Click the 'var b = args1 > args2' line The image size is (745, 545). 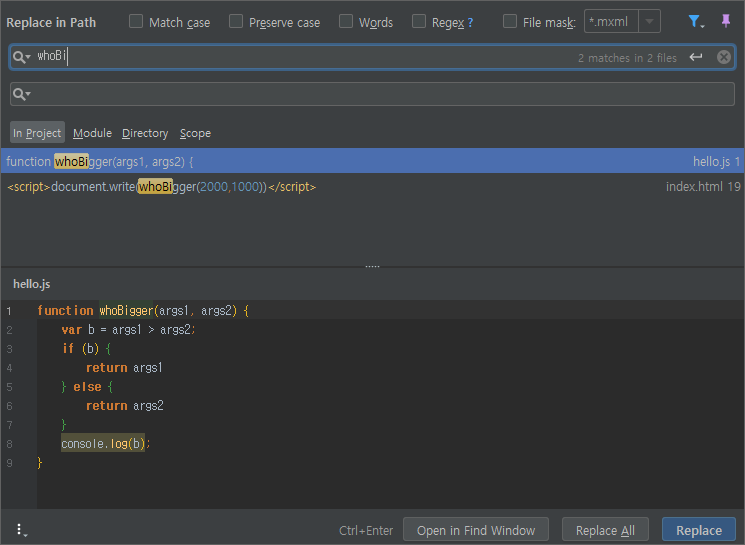point(128,329)
